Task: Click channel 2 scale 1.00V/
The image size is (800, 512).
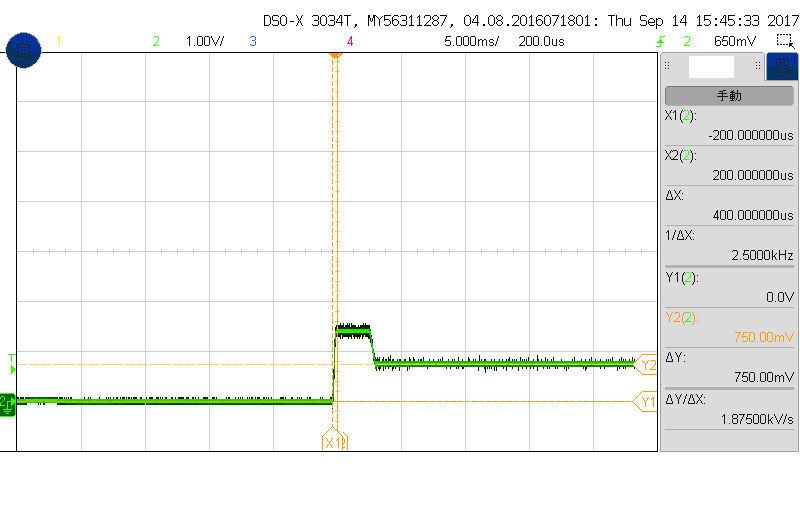Action: click(205, 41)
